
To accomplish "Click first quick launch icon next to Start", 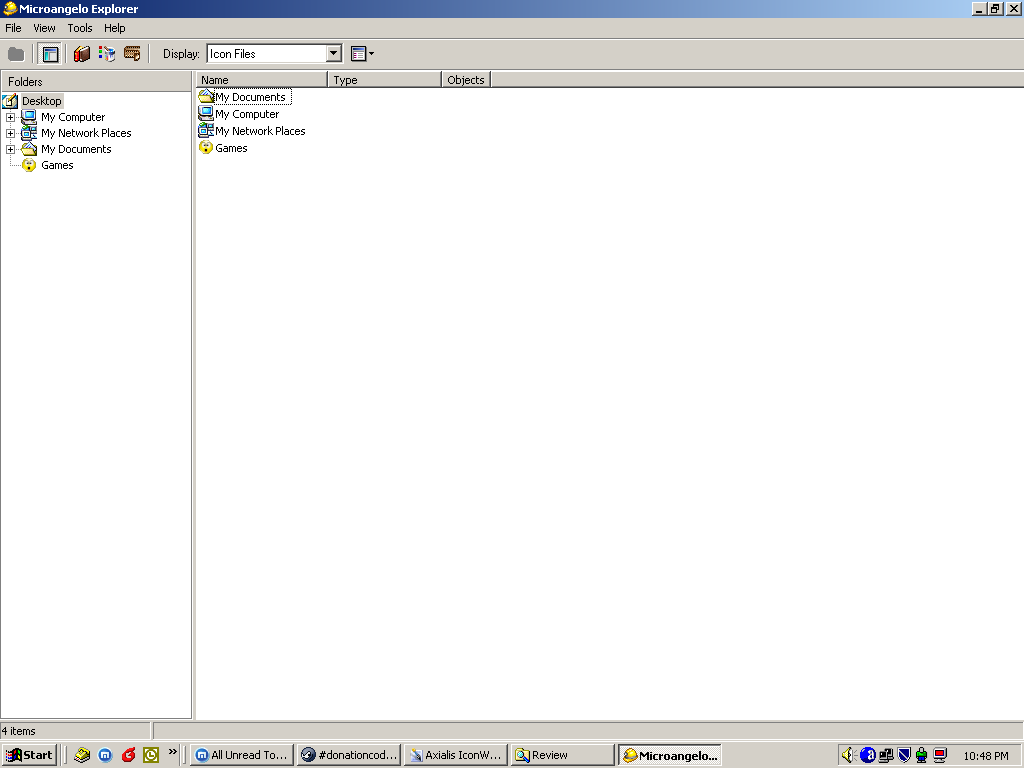I will coord(82,755).
